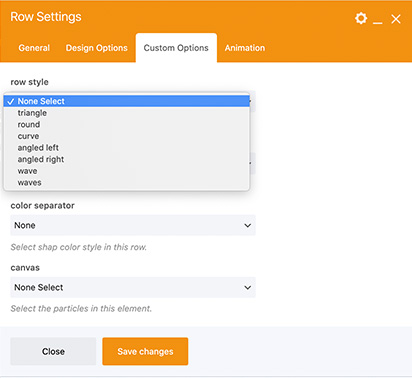Choose the 'angled right' row style option
This screenshot has width=412, height=378.
[x=127, y=159]
